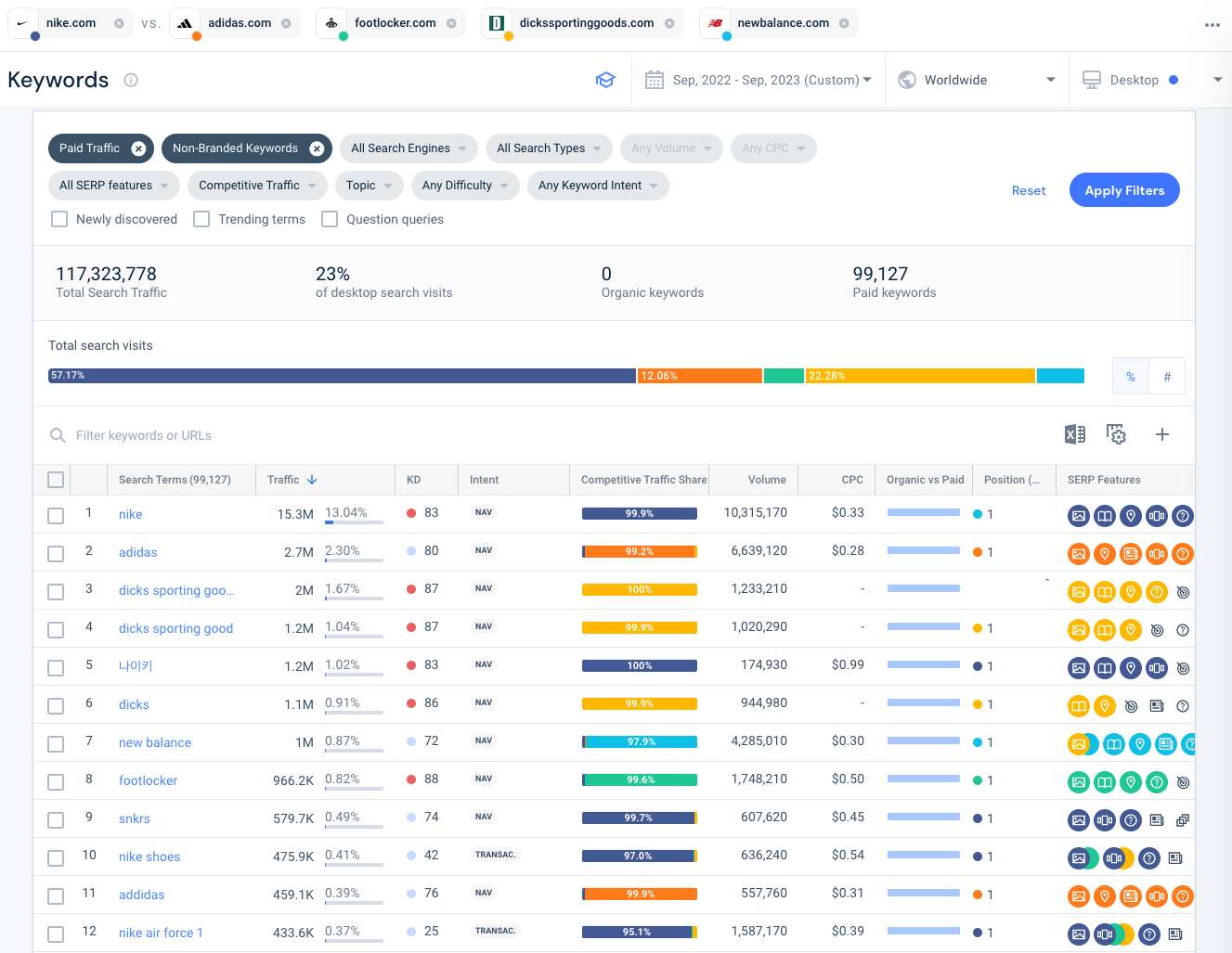
Task: Enable the Newly discovered checkbox
Action: [x=59, y=219]
